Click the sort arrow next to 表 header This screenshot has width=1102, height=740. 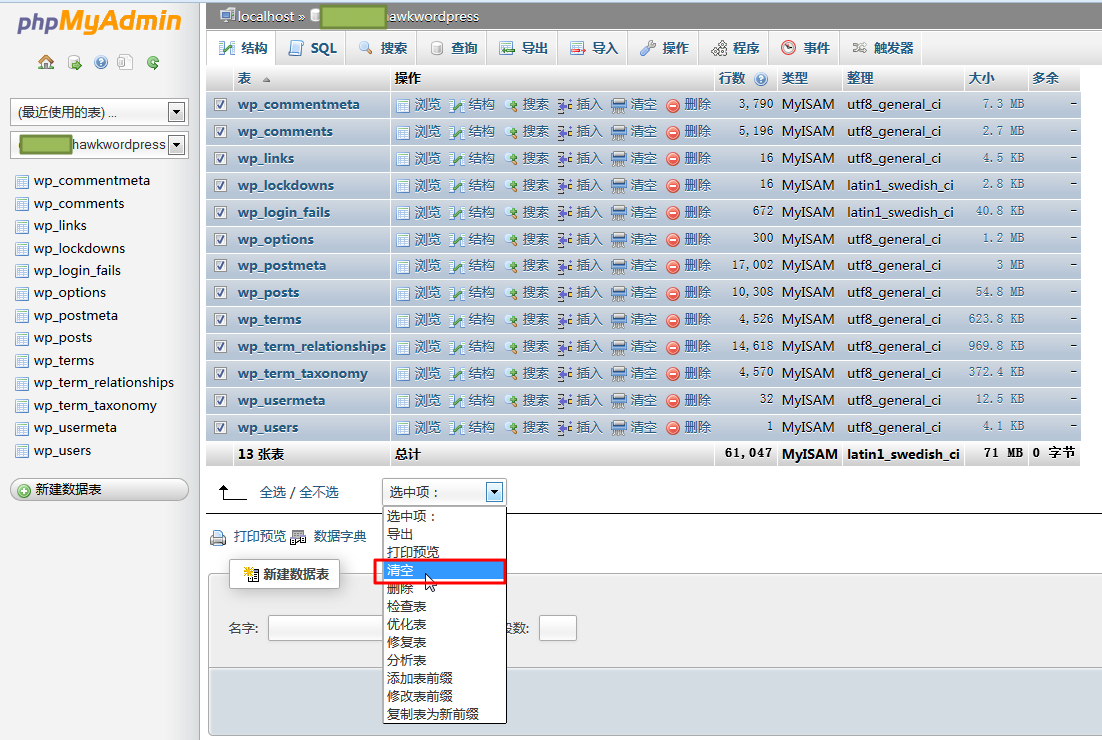(x=266, y=79)
